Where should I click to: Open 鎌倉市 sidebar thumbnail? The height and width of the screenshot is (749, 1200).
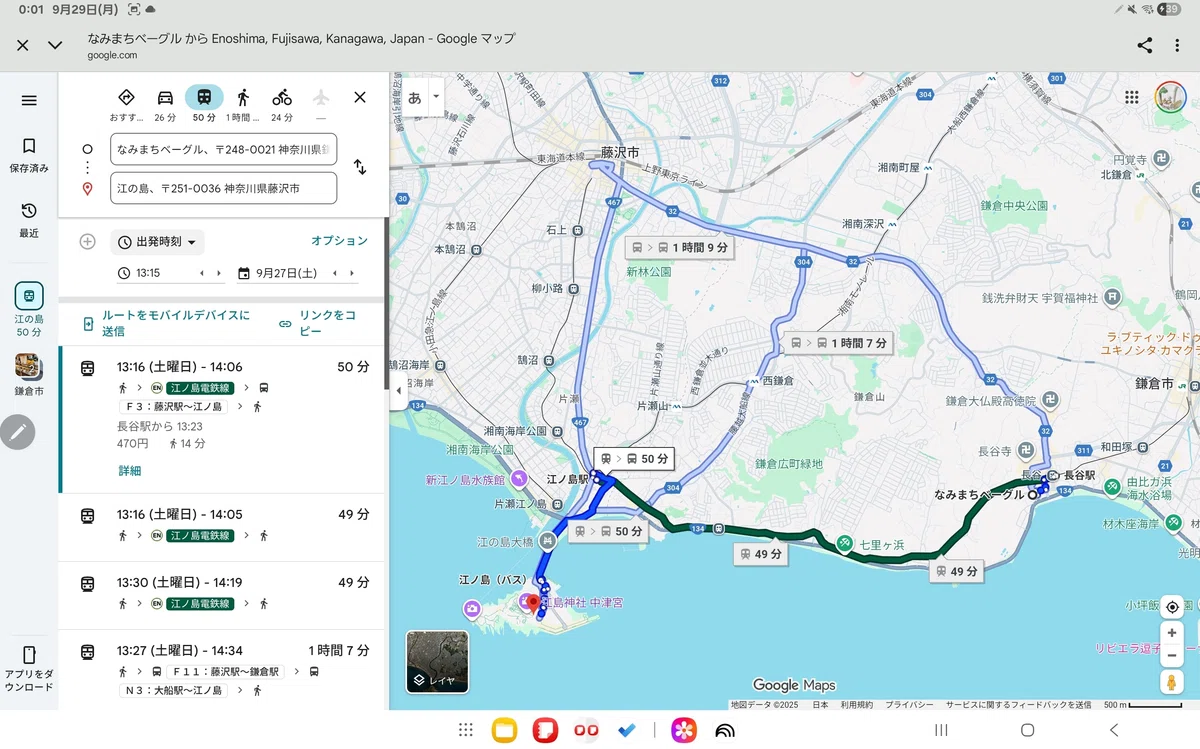click(29, 375)
